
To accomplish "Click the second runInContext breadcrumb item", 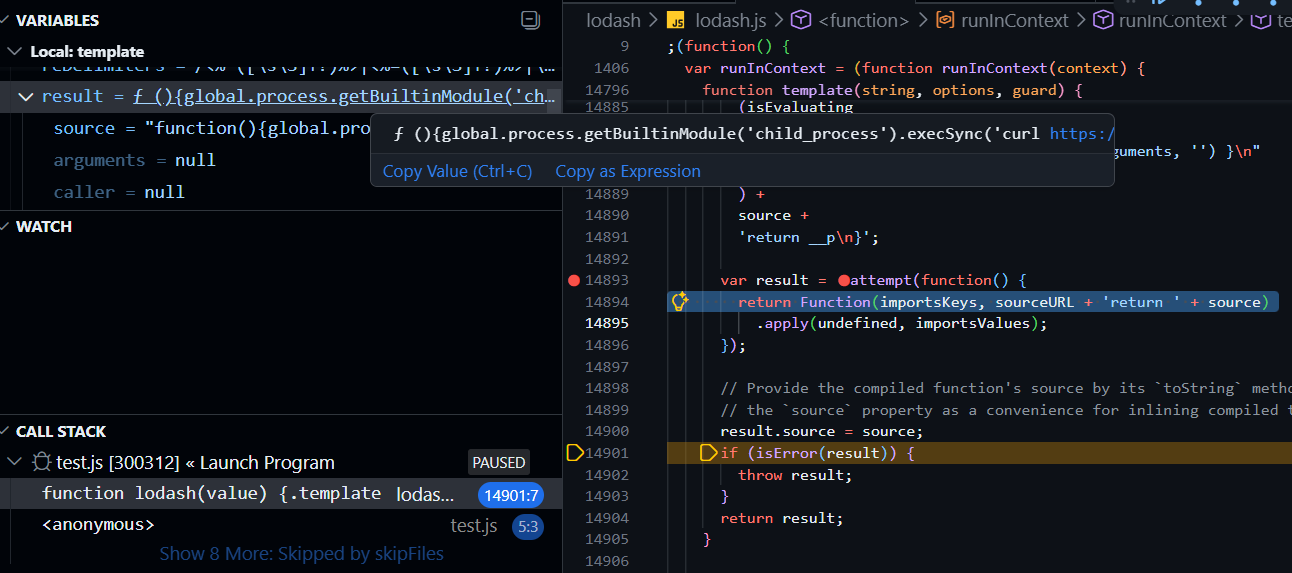I will (x=1172, y=20).
